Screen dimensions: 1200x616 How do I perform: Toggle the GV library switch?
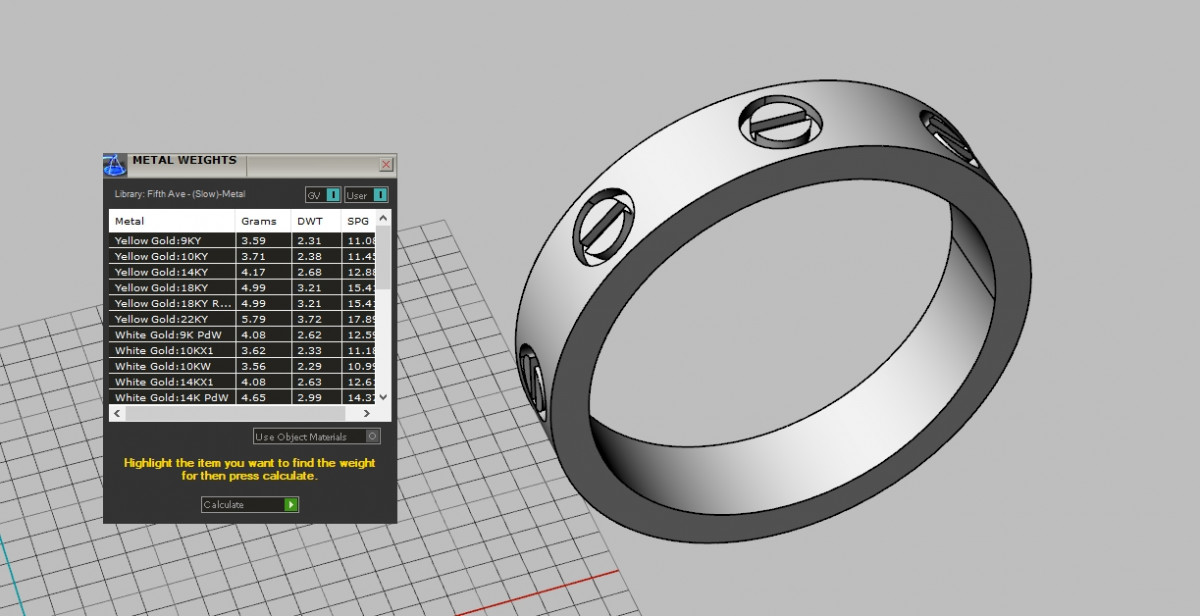click(334, 195)
